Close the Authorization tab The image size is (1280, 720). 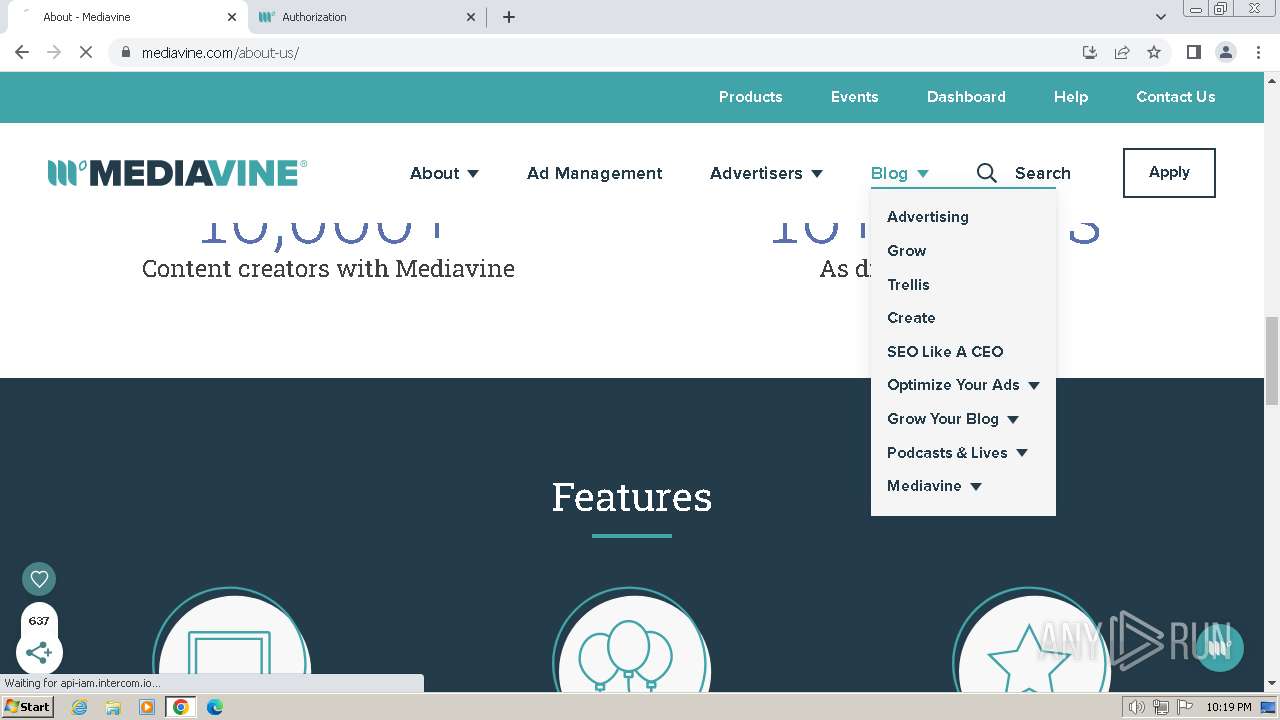(472, 17)
